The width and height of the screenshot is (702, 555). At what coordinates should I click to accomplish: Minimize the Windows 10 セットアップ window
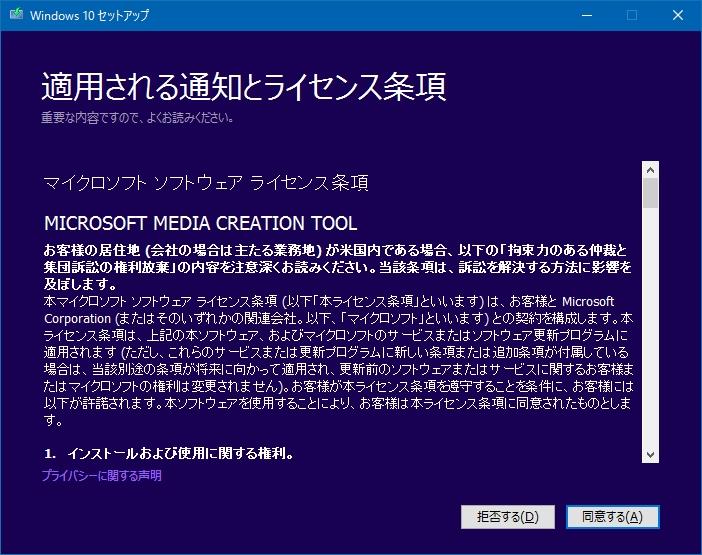point(587,15)
